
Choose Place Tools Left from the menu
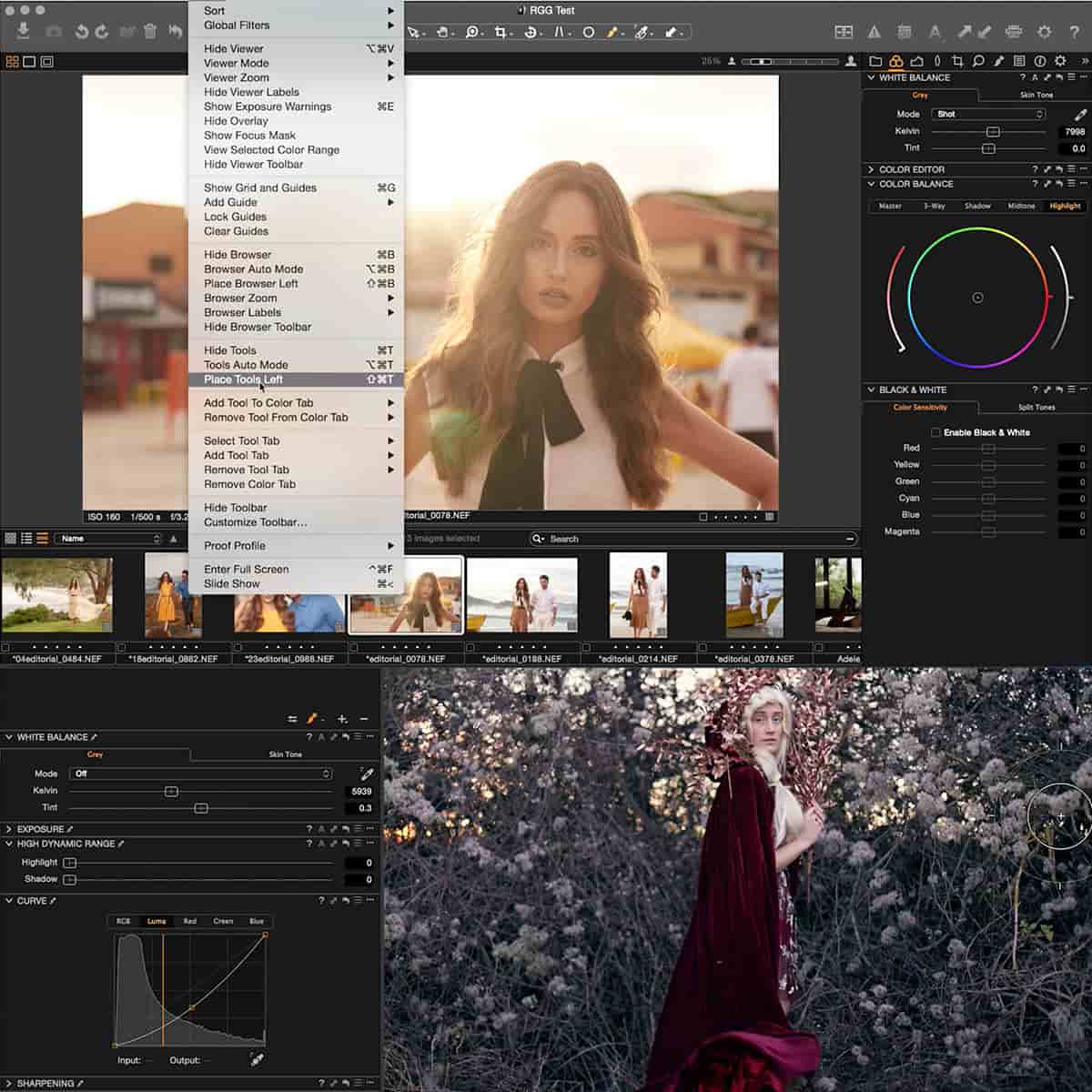243,379
